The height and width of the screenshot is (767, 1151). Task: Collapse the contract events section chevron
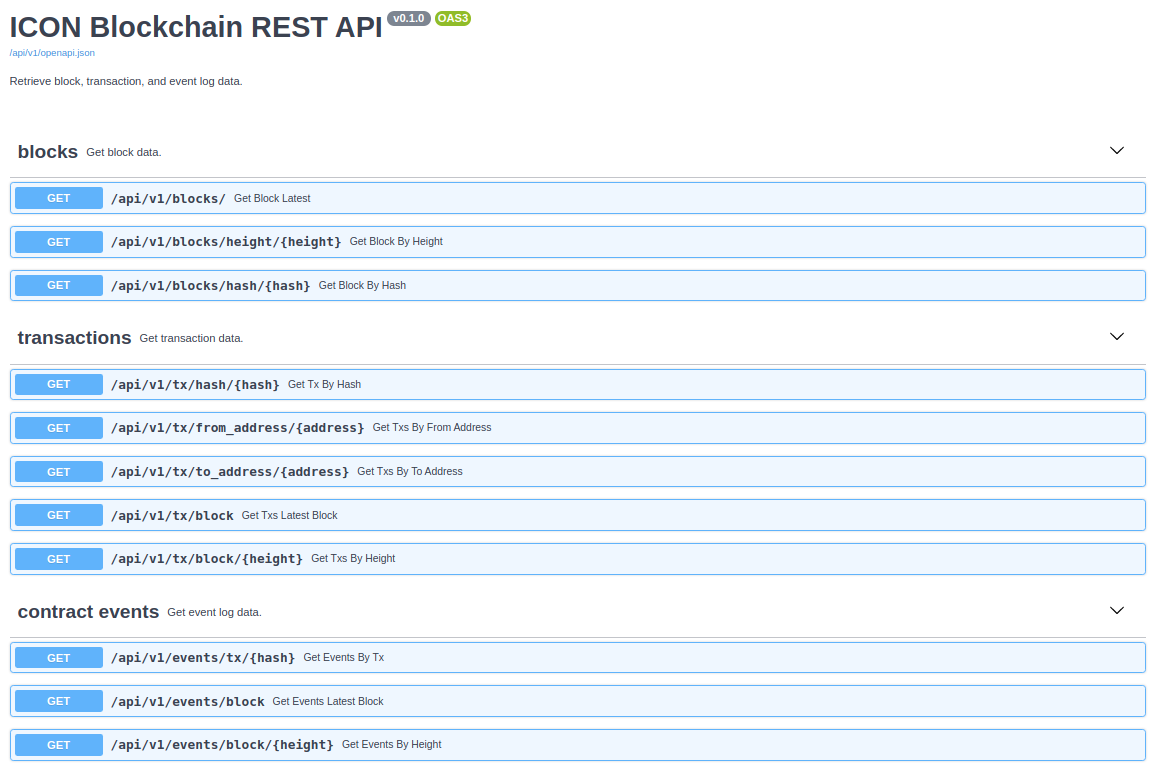1117,611
